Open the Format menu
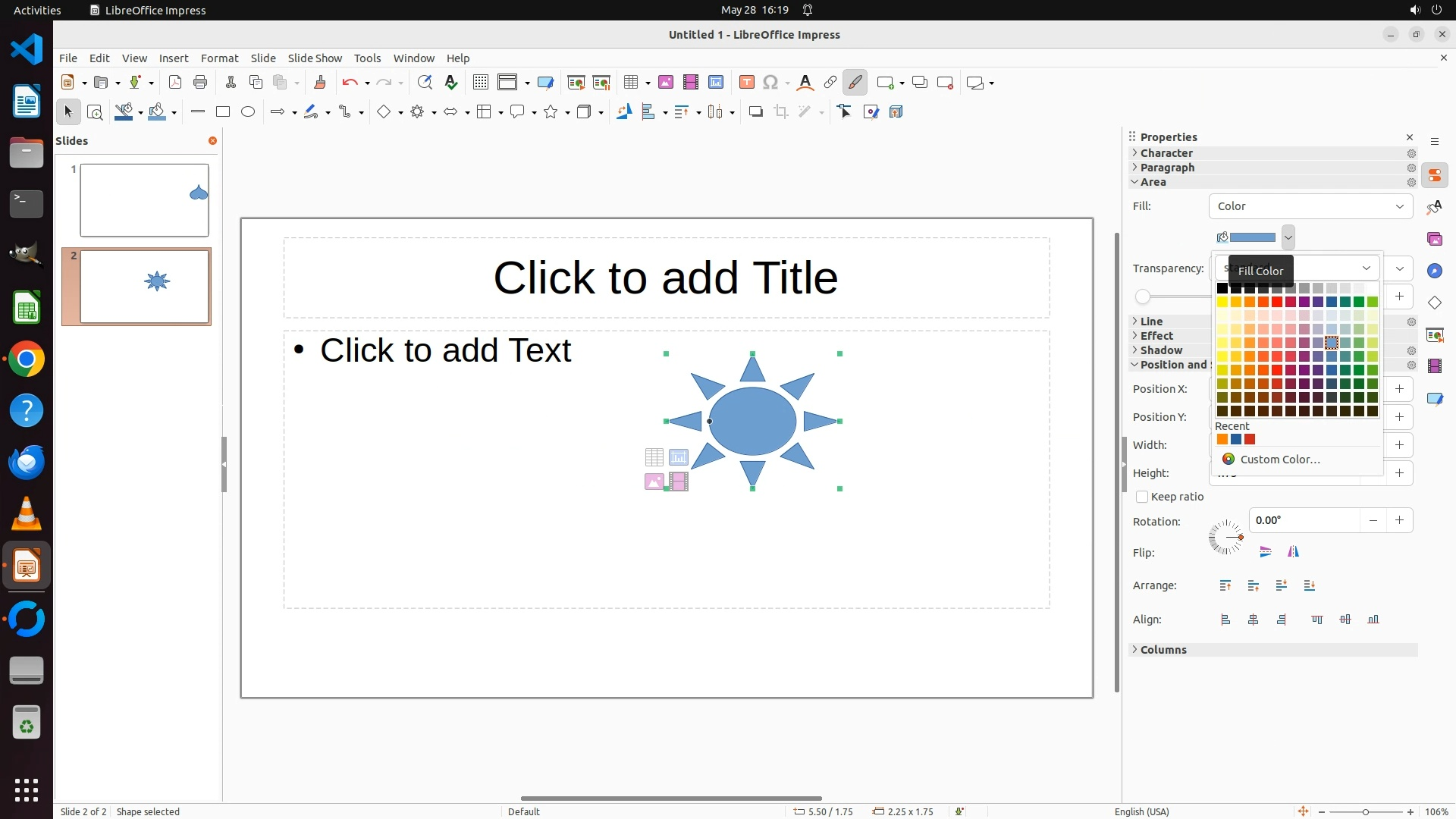The height and width of the screenshot is (819, 1456). [x=219, y=58]
